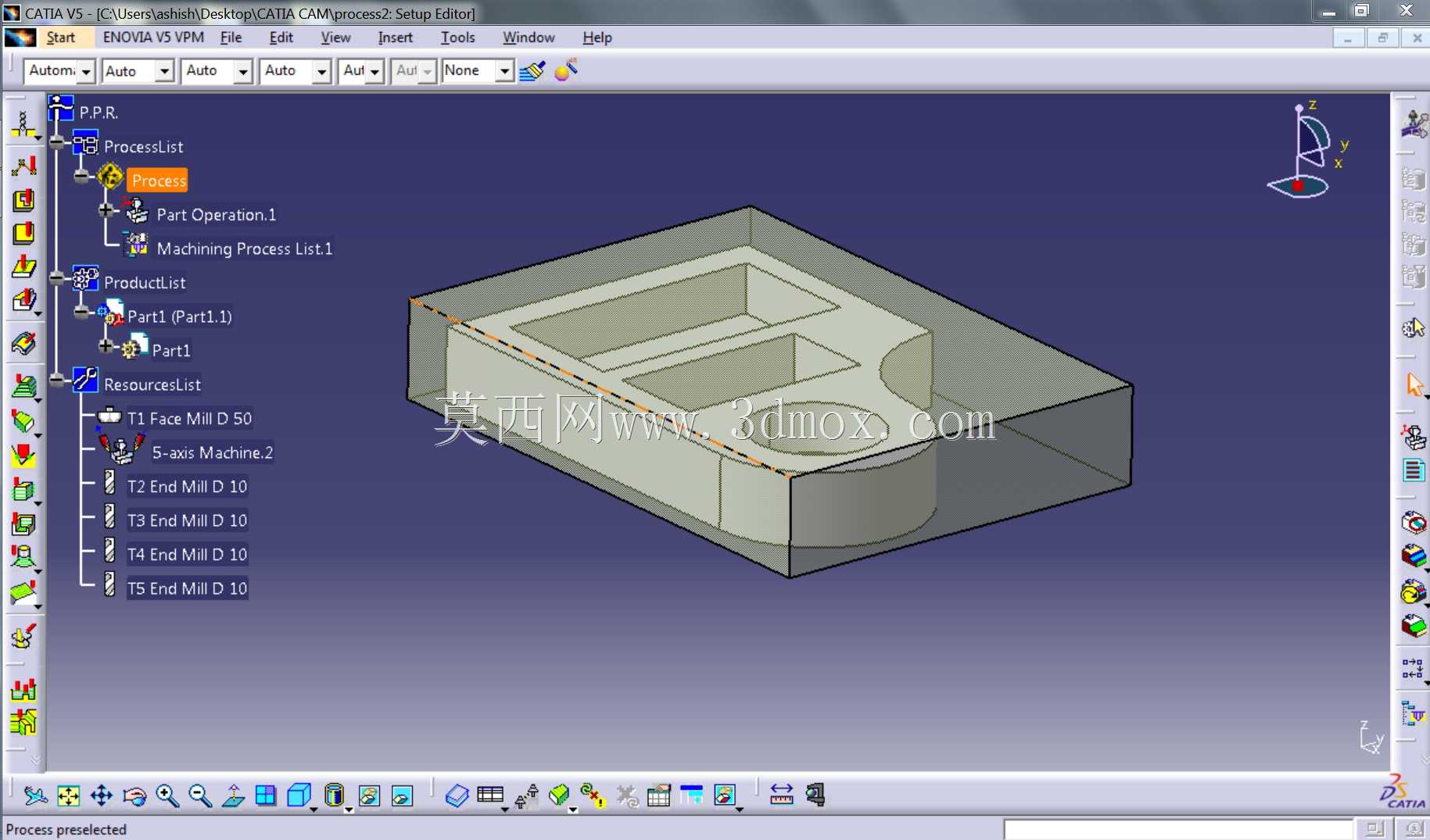Select the Drilling operation icon

point(23,125)
